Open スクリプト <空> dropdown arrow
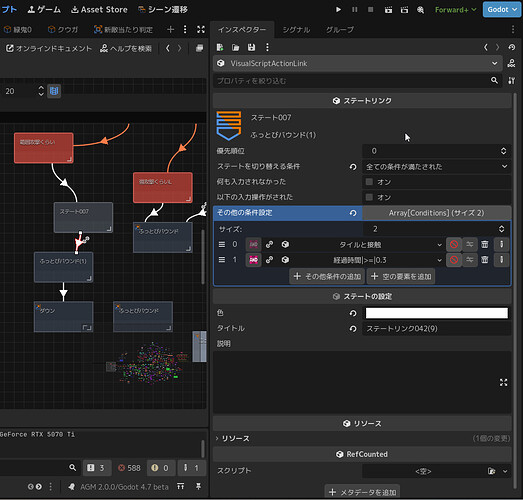Screen dimensions: 523x500 tap(505, 471)
